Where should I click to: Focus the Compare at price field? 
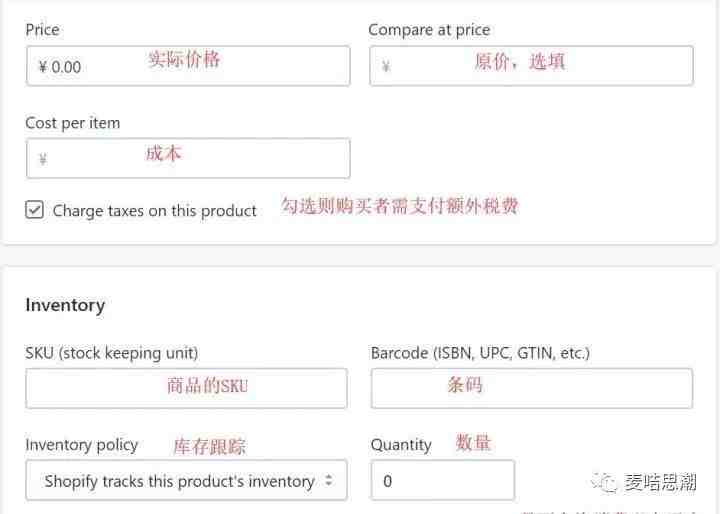tap(531, 66)
